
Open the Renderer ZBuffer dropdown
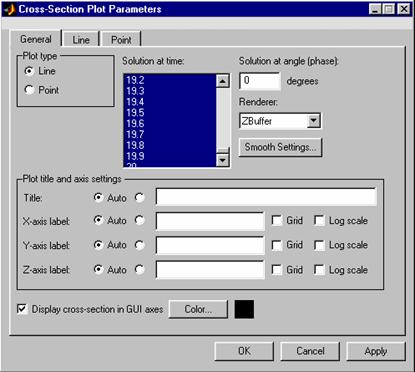314,121
